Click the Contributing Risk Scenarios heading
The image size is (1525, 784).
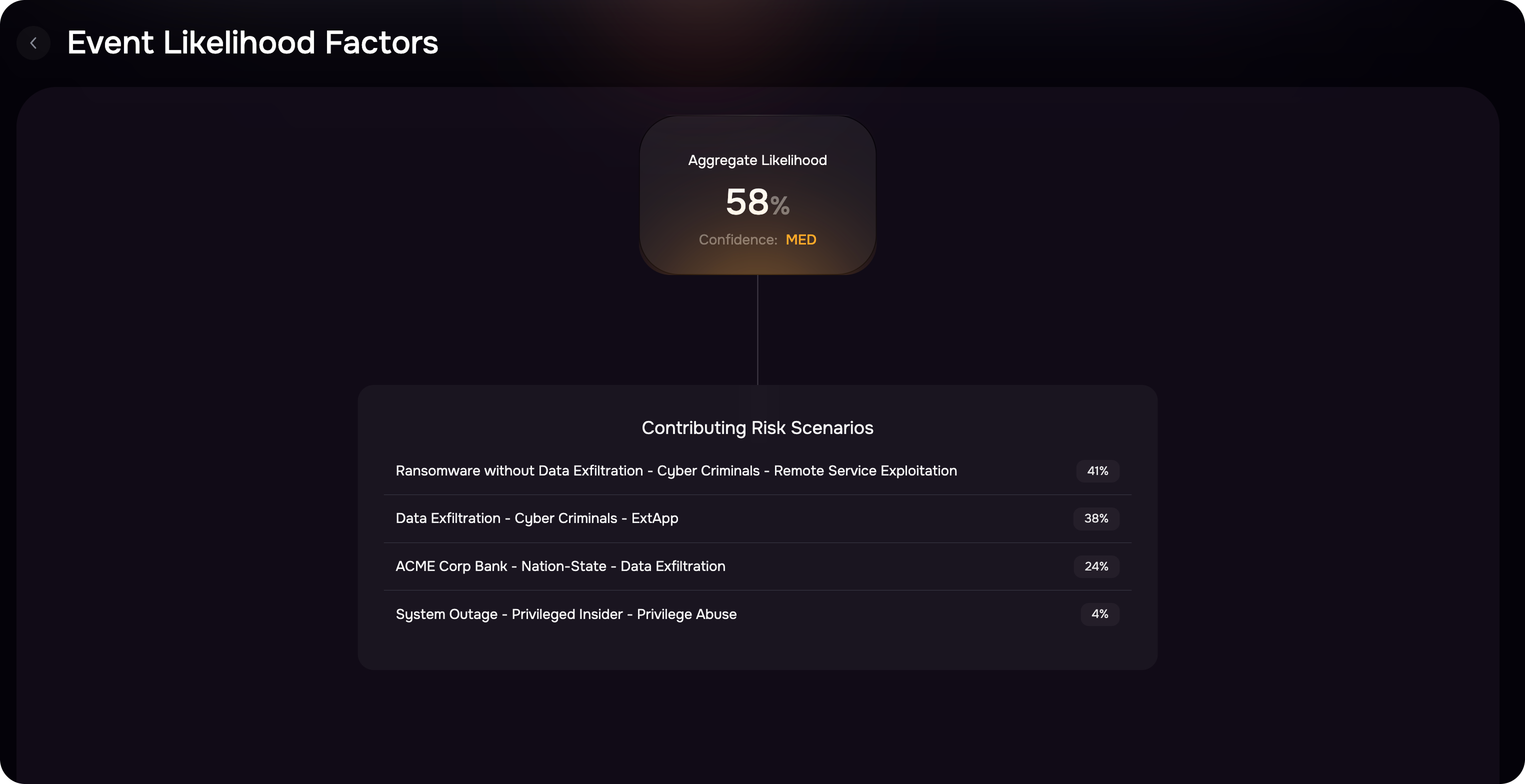(x=757, y=427)
